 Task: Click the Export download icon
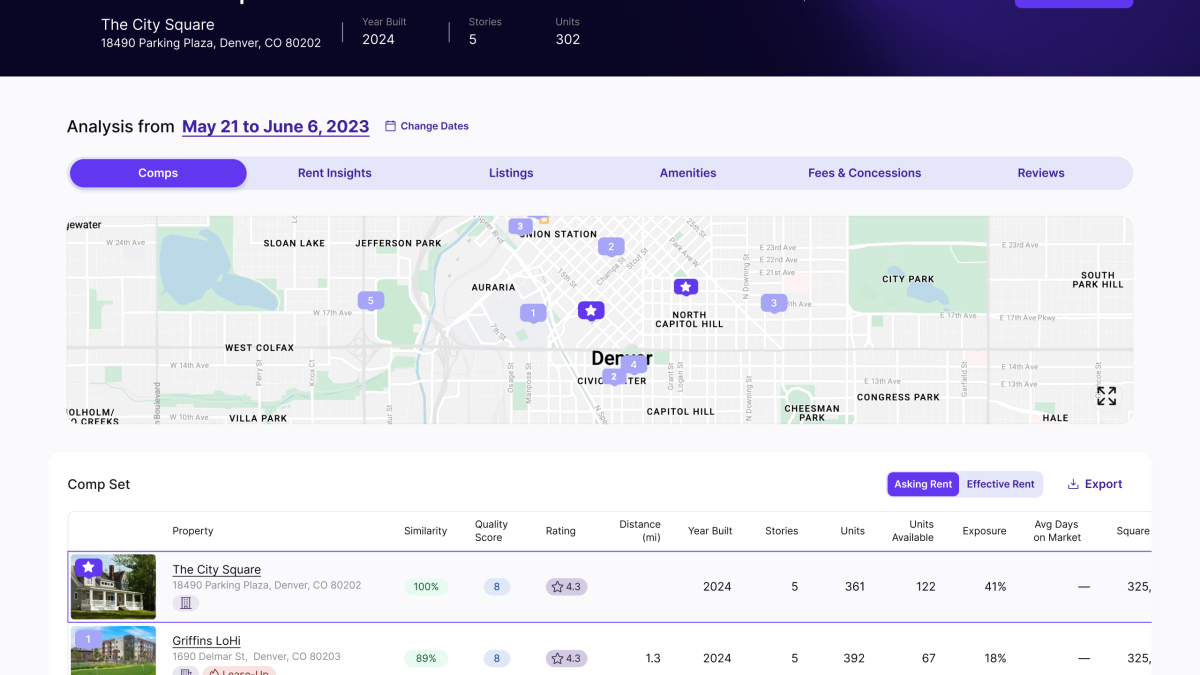pyautogui.click(x=1073, y=484)
